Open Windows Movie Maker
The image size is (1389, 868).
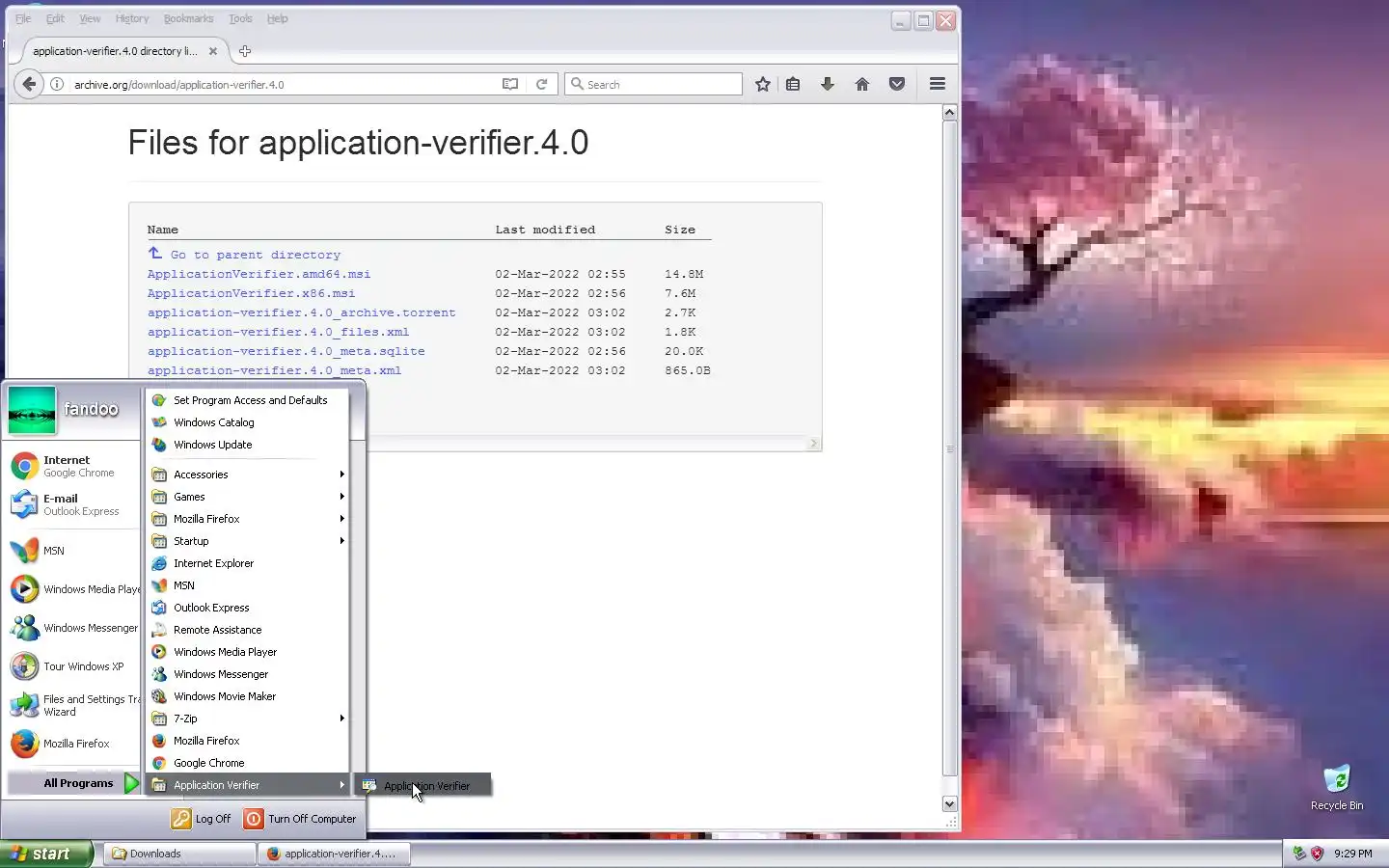pyautogui.click(x=248, y=696)
